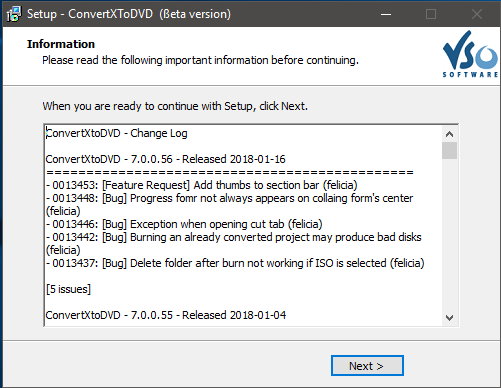Click the 0013448 Progress form bug entry
Screen dimensions: 501x388
(x=229, y=204)
